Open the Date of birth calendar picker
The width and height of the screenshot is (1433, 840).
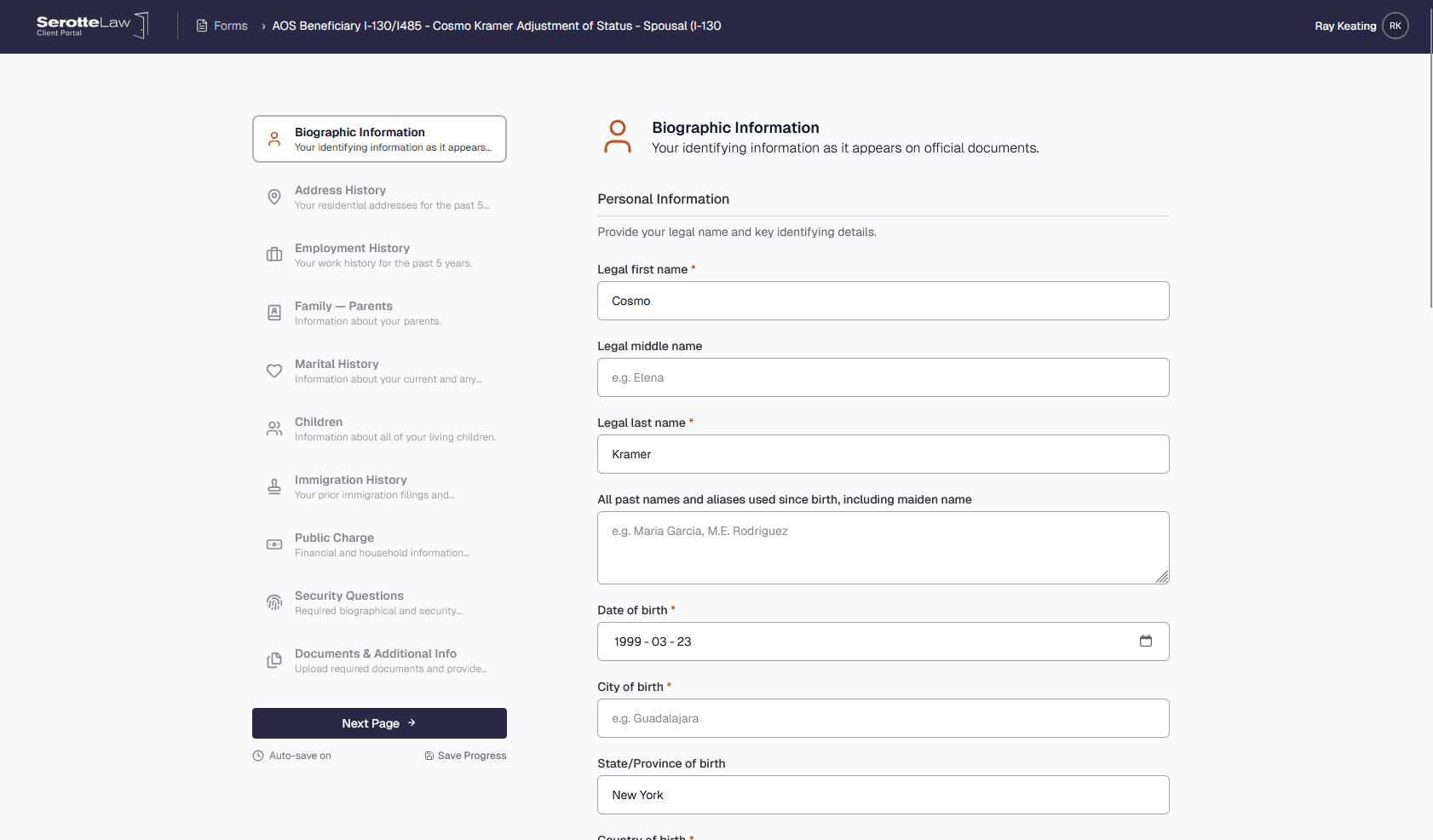pyautogui.click(x=1146, y=641)
